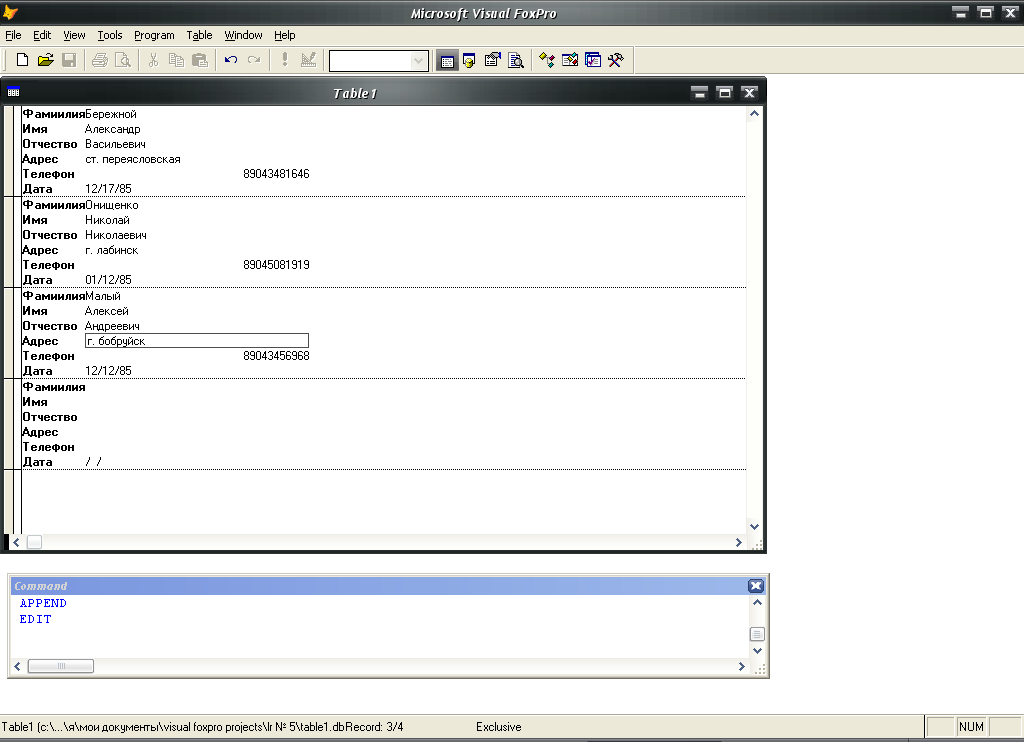Select the name Александр
Image resolution: width=1024 pixels, height=742 pixels.
coord(112,129)
